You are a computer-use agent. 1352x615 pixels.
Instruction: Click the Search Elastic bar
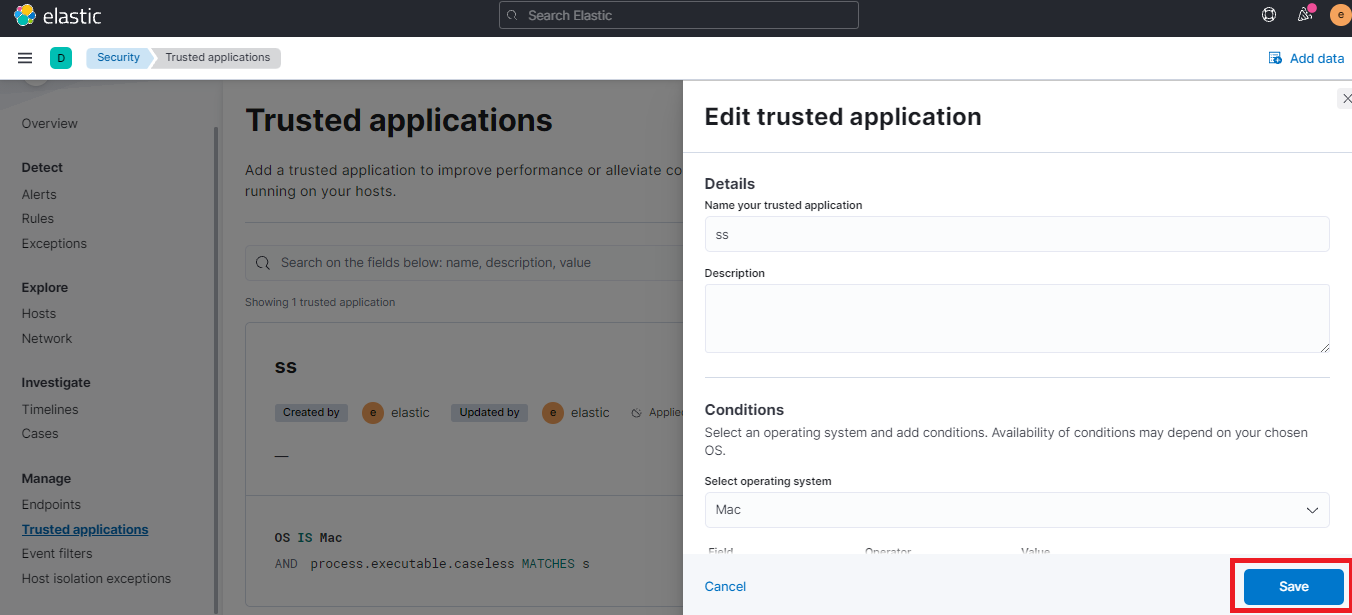coord(678,15)
